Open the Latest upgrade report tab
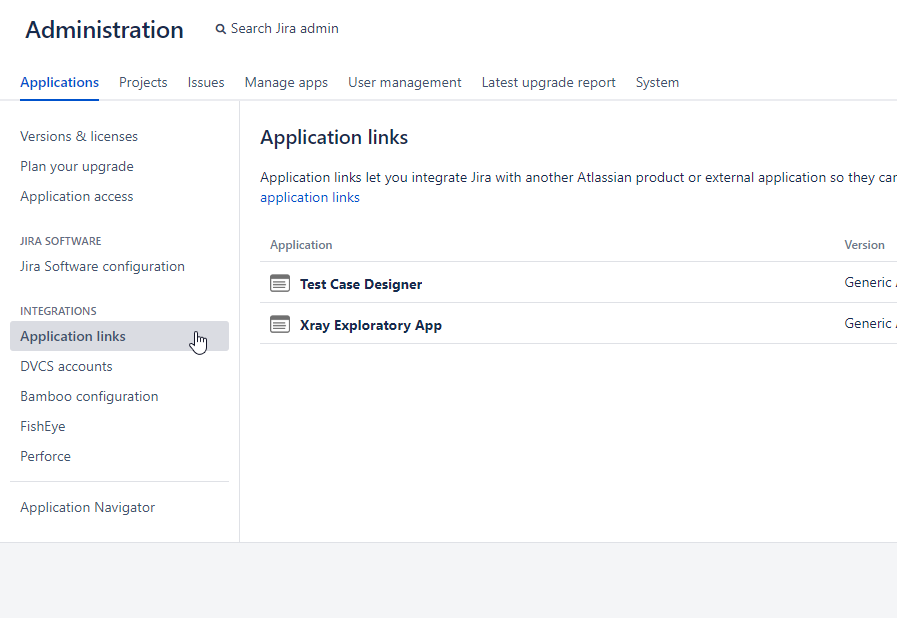 pyautogui.click(x=549, y=82)
